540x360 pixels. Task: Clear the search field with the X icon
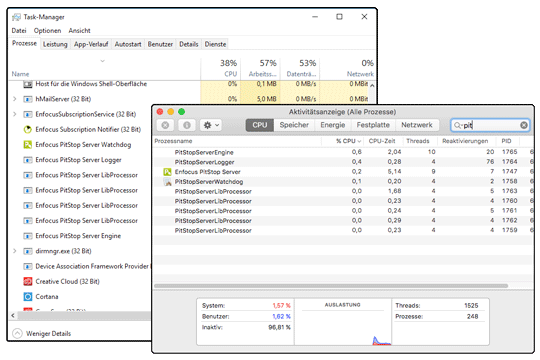[524, 125]
